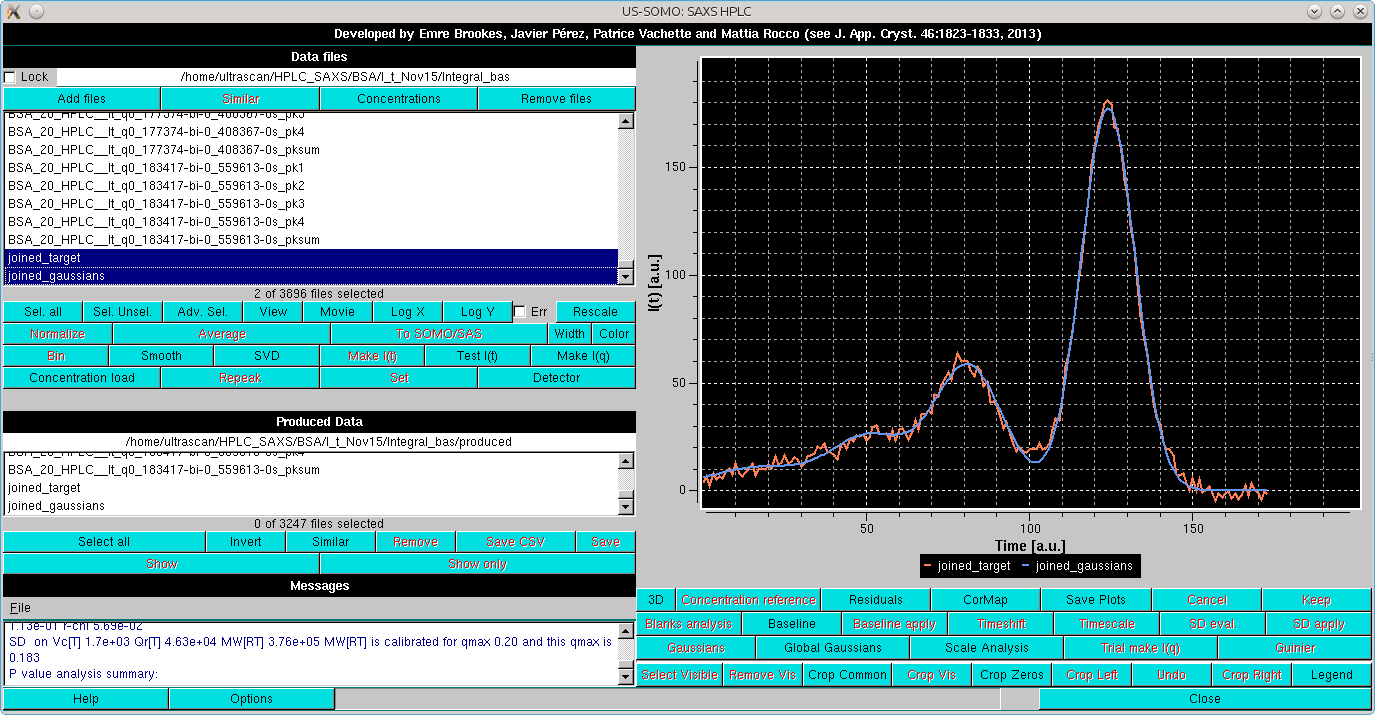The image size is (1375, 715).
Task: Open the File menu in Messages
Action: coord(20,608)
